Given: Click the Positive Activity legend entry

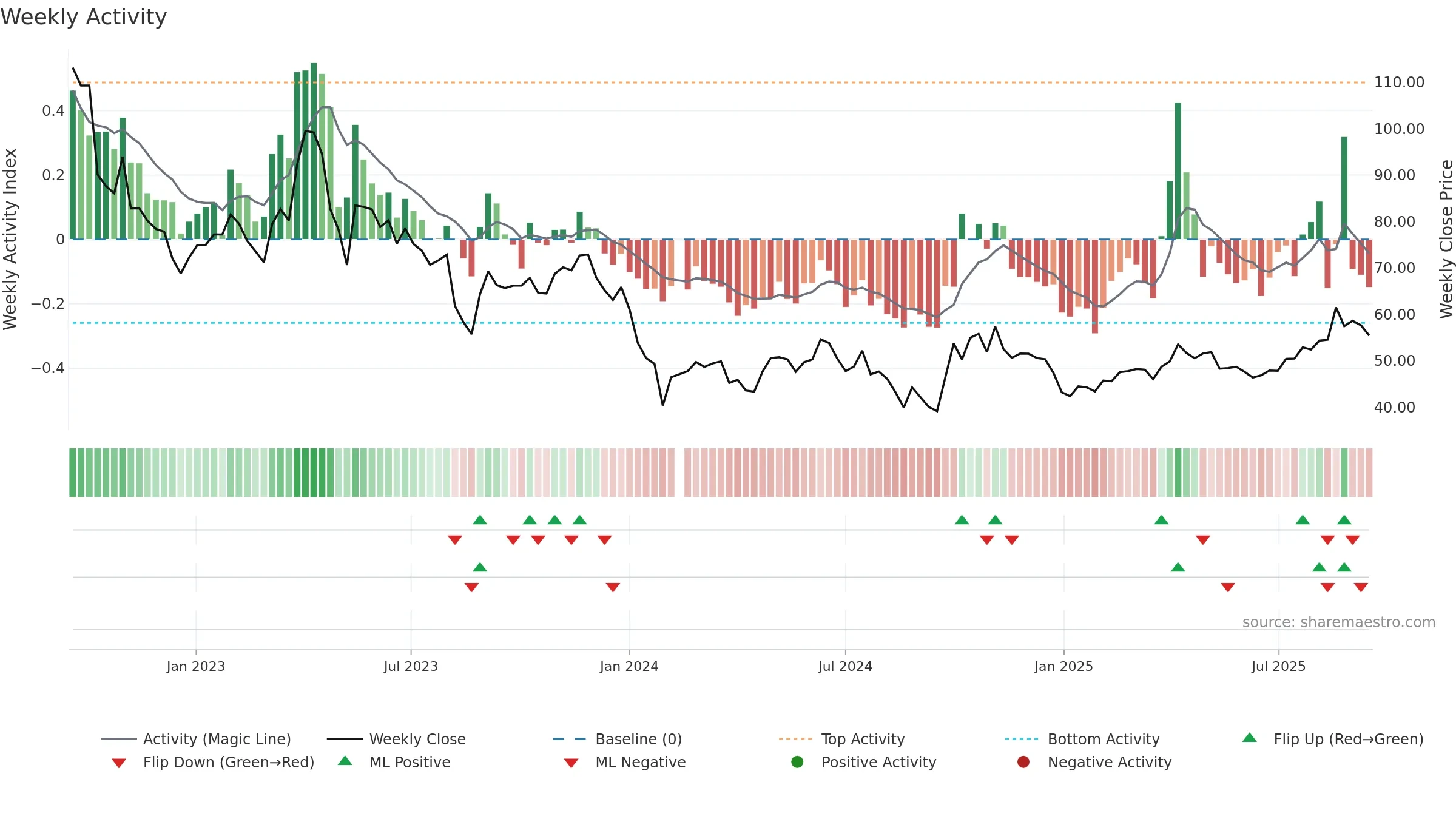Looking at the screenshot, I should (x=864, y=762).
